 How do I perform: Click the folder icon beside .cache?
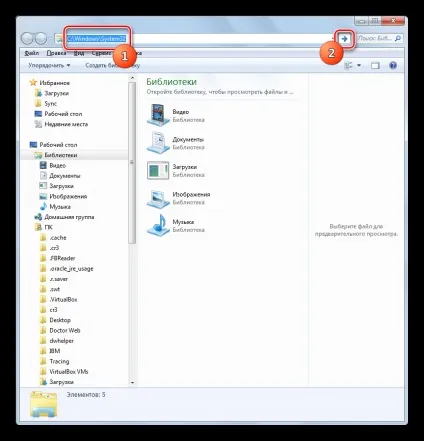43,238
